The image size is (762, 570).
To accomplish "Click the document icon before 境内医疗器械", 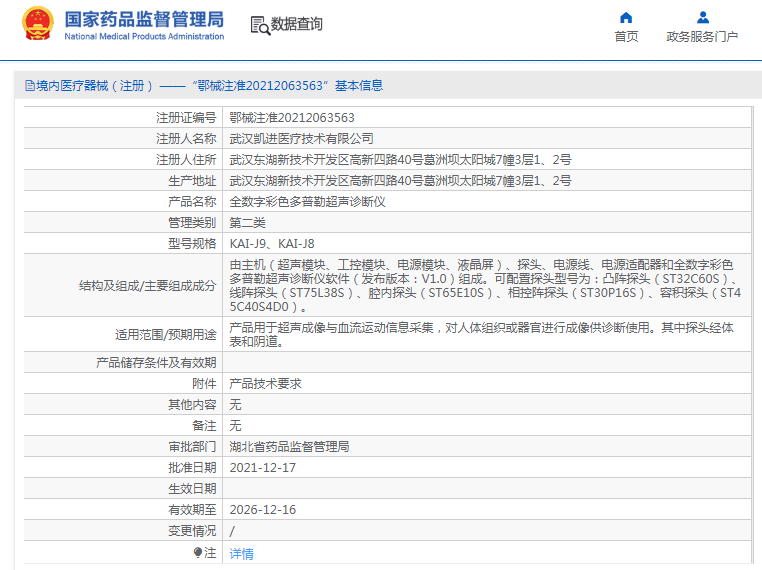I will pyautogui.click(x=28, y=86).
